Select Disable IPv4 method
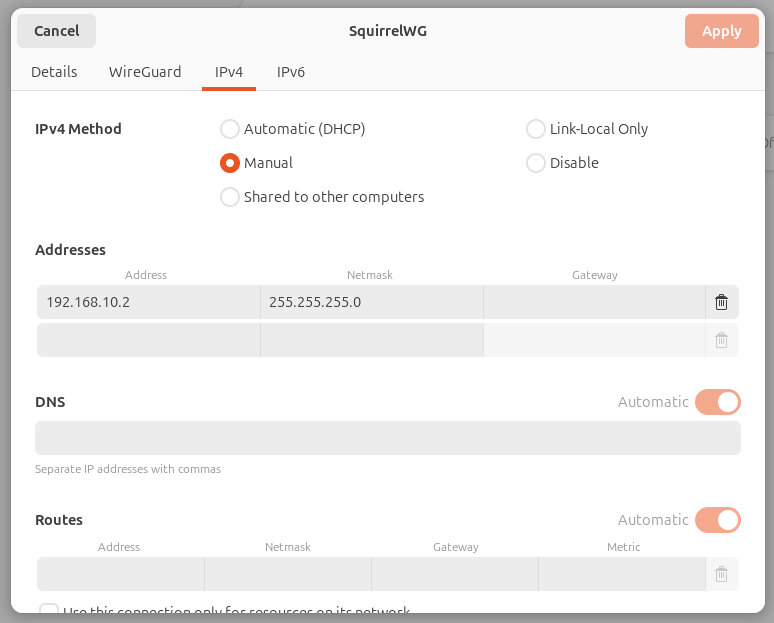The height and width of the screenshot is (623, 774). tap(536, 163)
